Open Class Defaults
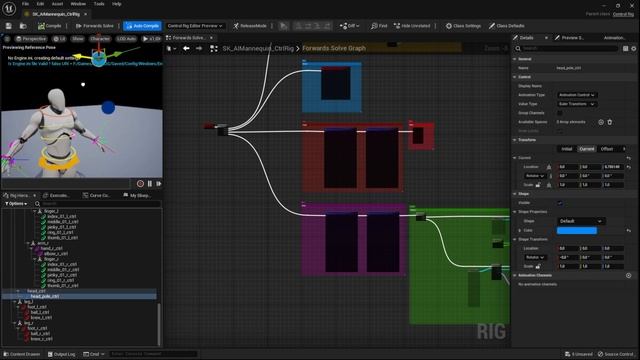 click(x=507, y=26)
